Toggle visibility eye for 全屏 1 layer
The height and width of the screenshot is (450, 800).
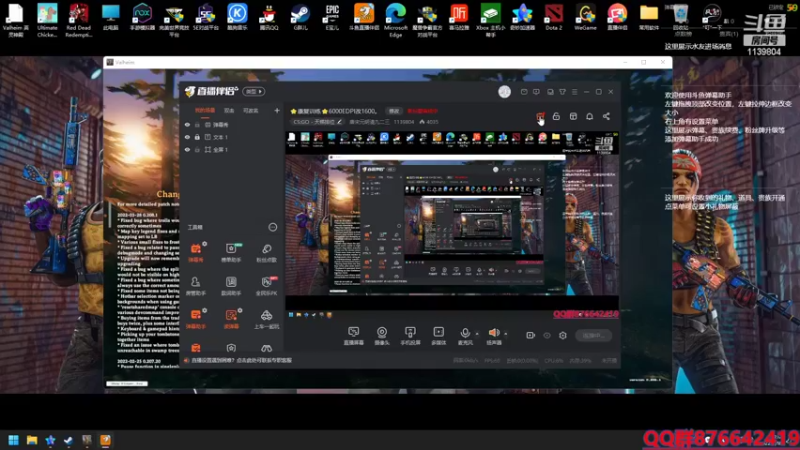[x=187, y=149]
